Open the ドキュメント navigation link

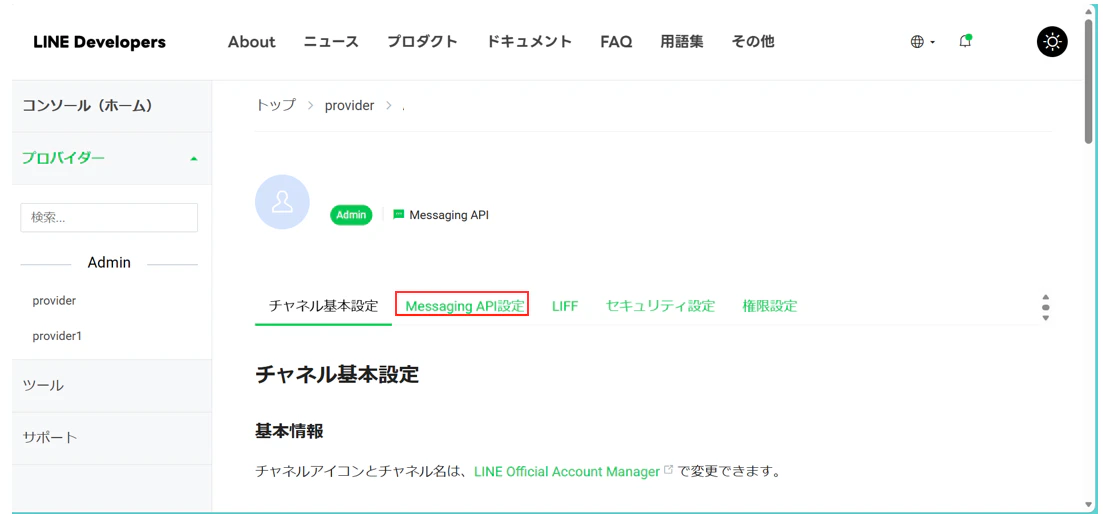coord(529,42)
